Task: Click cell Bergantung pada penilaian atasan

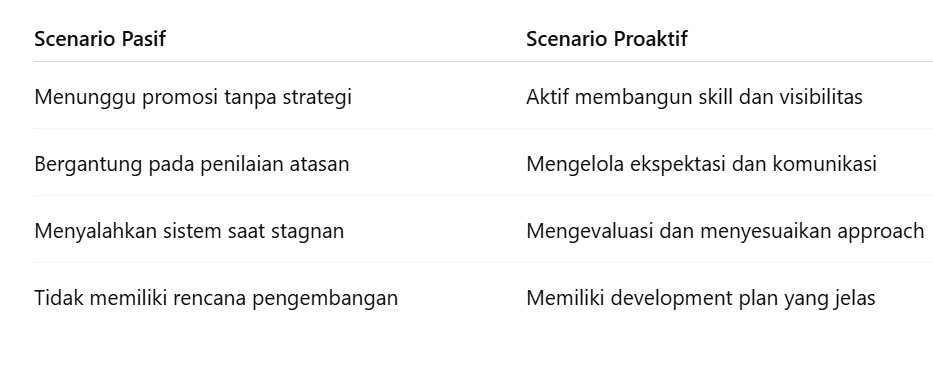Action: pos(192,164)
